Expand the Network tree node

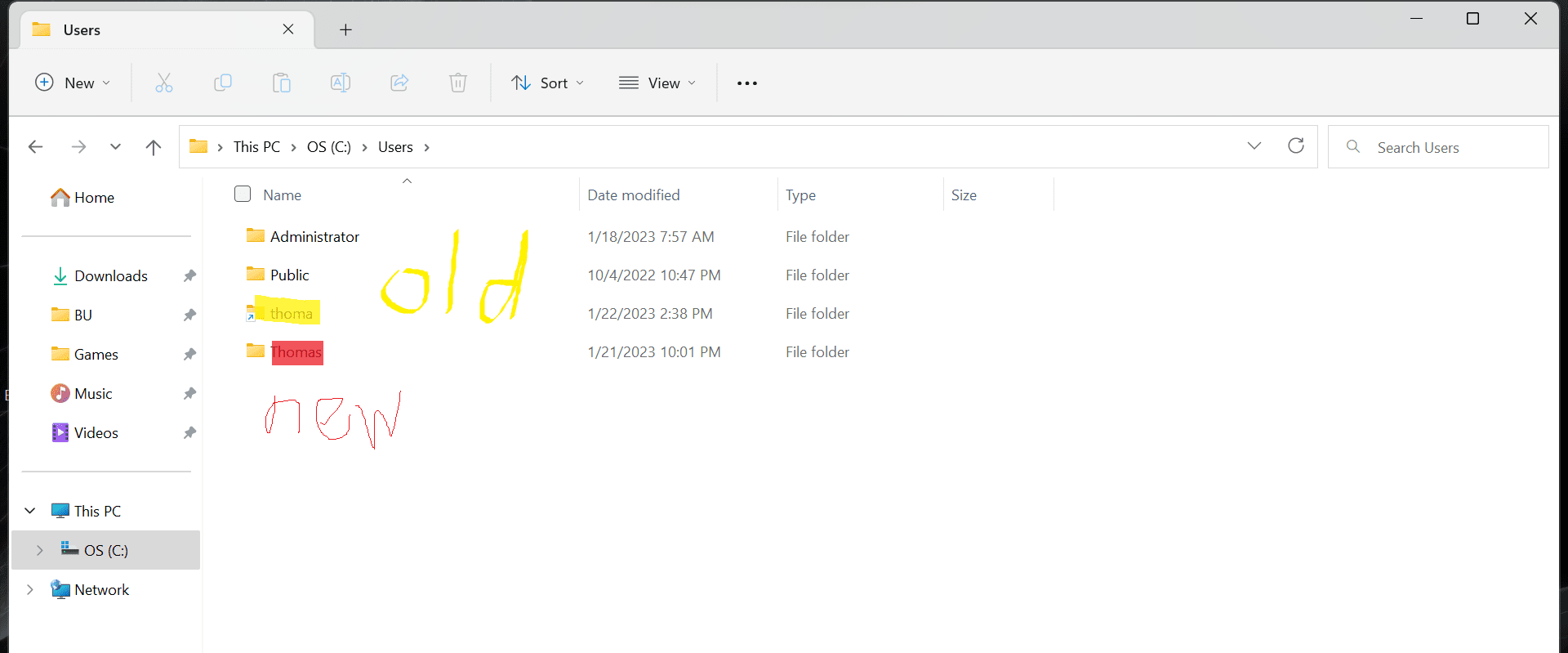coord(30,589)
